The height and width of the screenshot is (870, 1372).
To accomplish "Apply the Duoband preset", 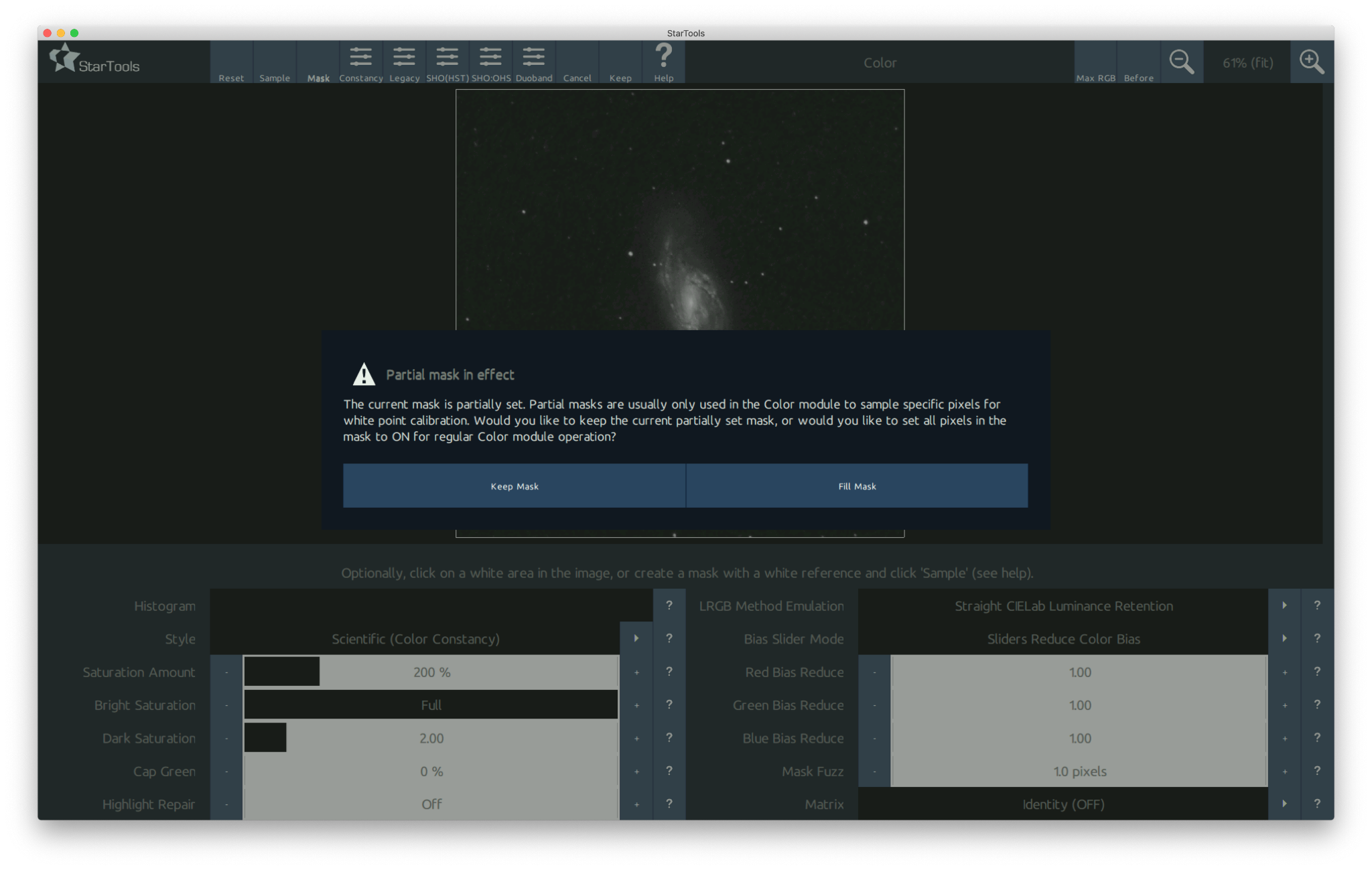I will pos(534,62).
